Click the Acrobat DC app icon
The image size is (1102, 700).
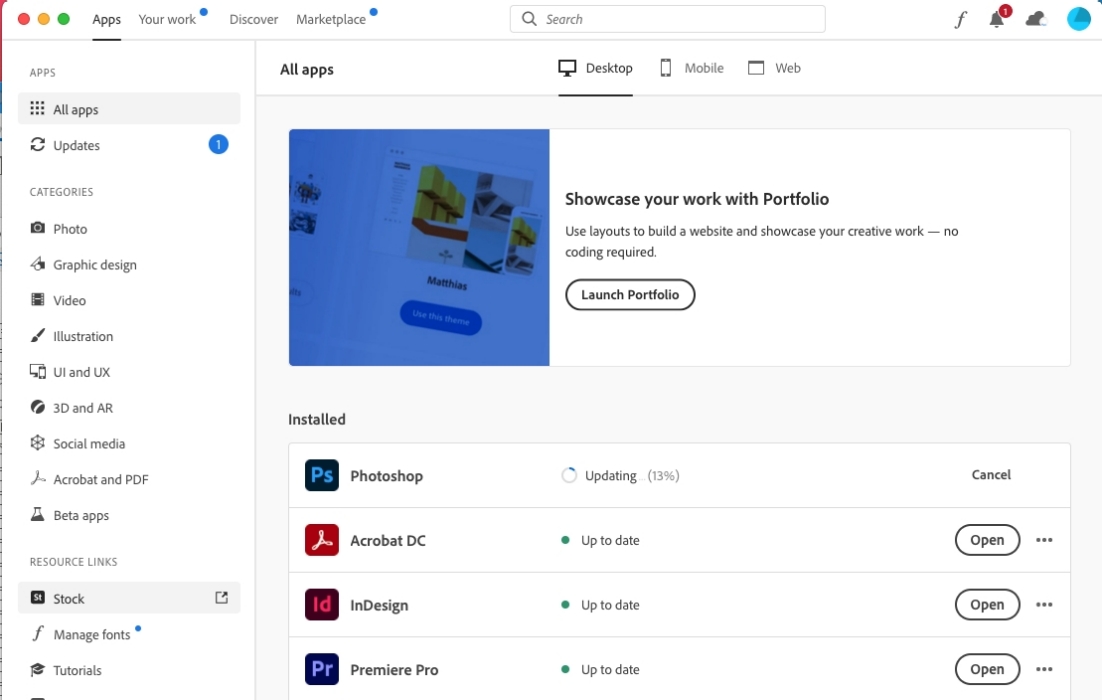pos(322,540)
